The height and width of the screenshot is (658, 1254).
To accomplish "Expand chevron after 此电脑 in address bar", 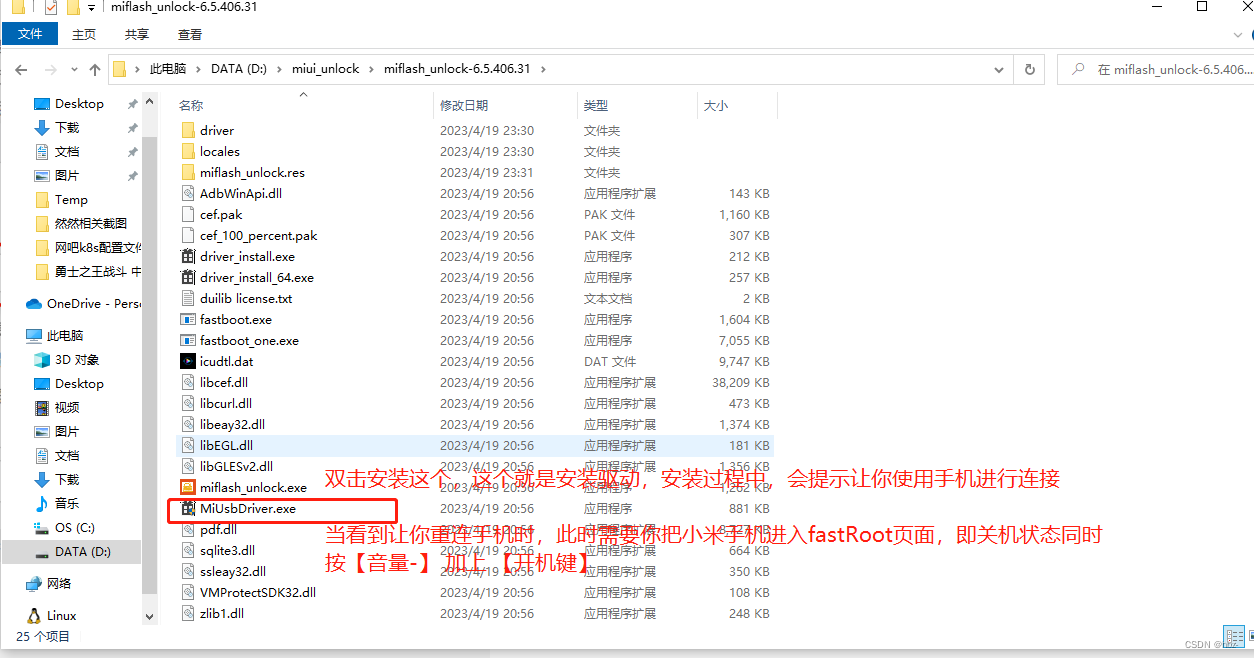I will click(198, 69).
